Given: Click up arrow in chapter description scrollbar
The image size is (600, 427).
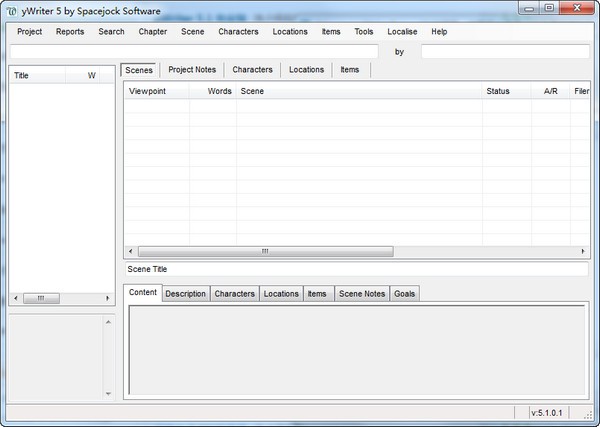Looking at the screenshot, I should pos(108,322).
